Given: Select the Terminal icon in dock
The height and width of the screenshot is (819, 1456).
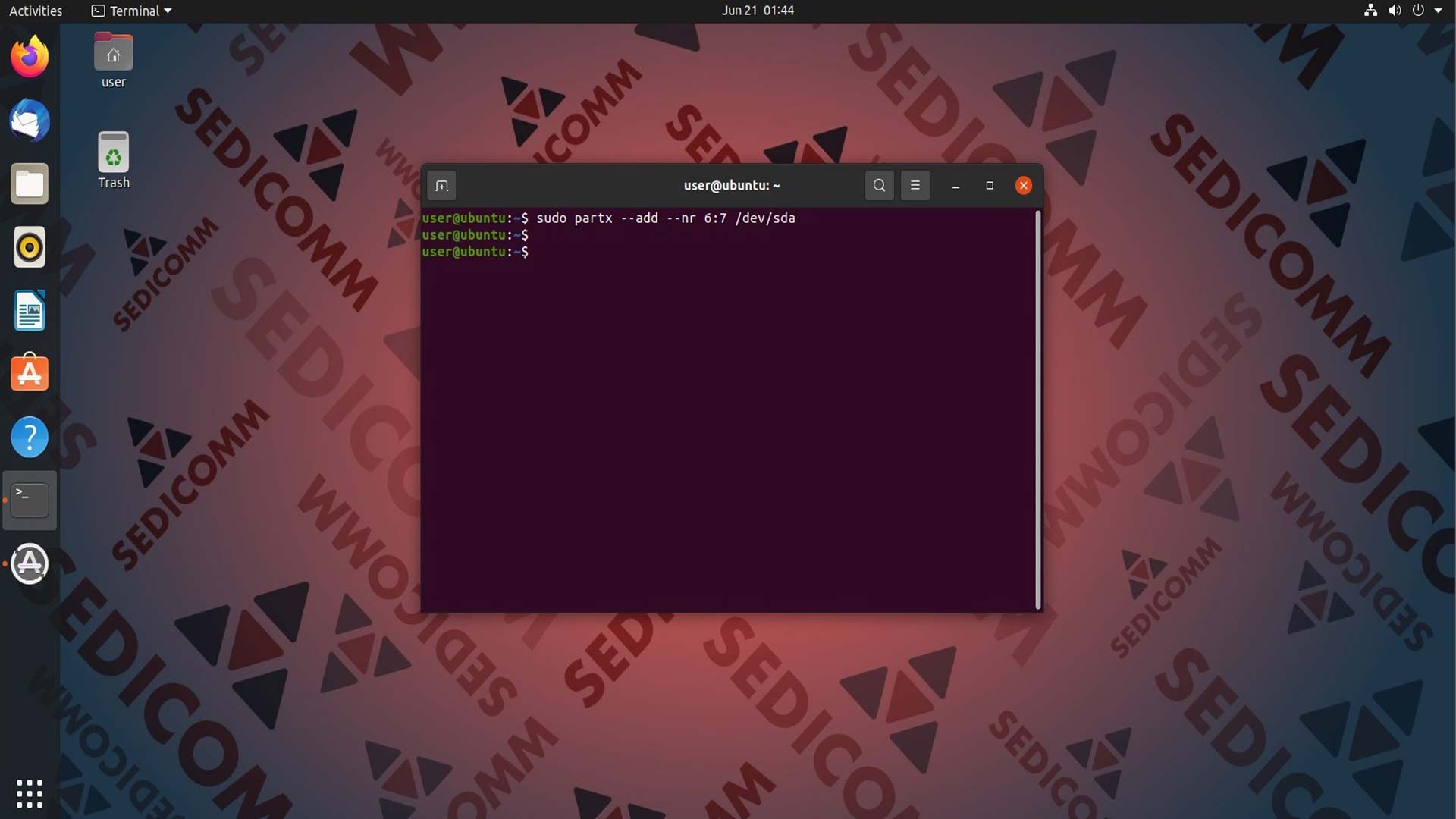Looking at the screenshot, I should coord(30,500).
